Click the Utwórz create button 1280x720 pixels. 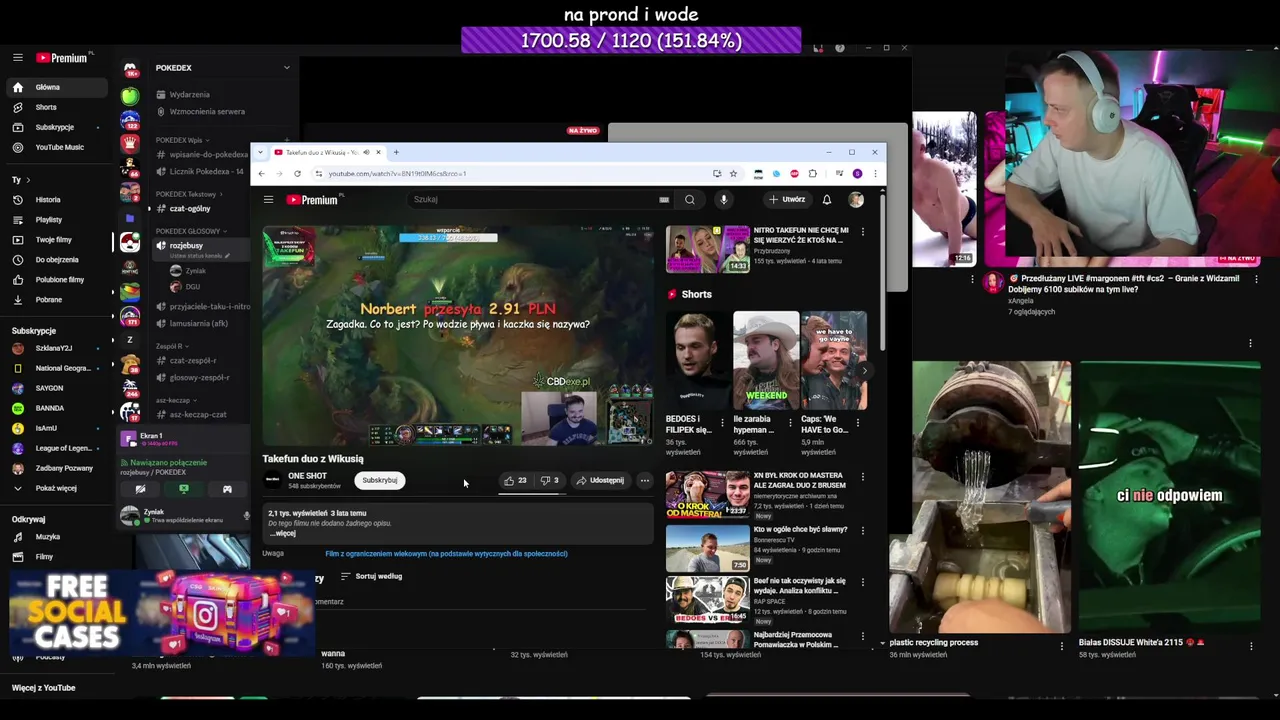click(787, 200)
